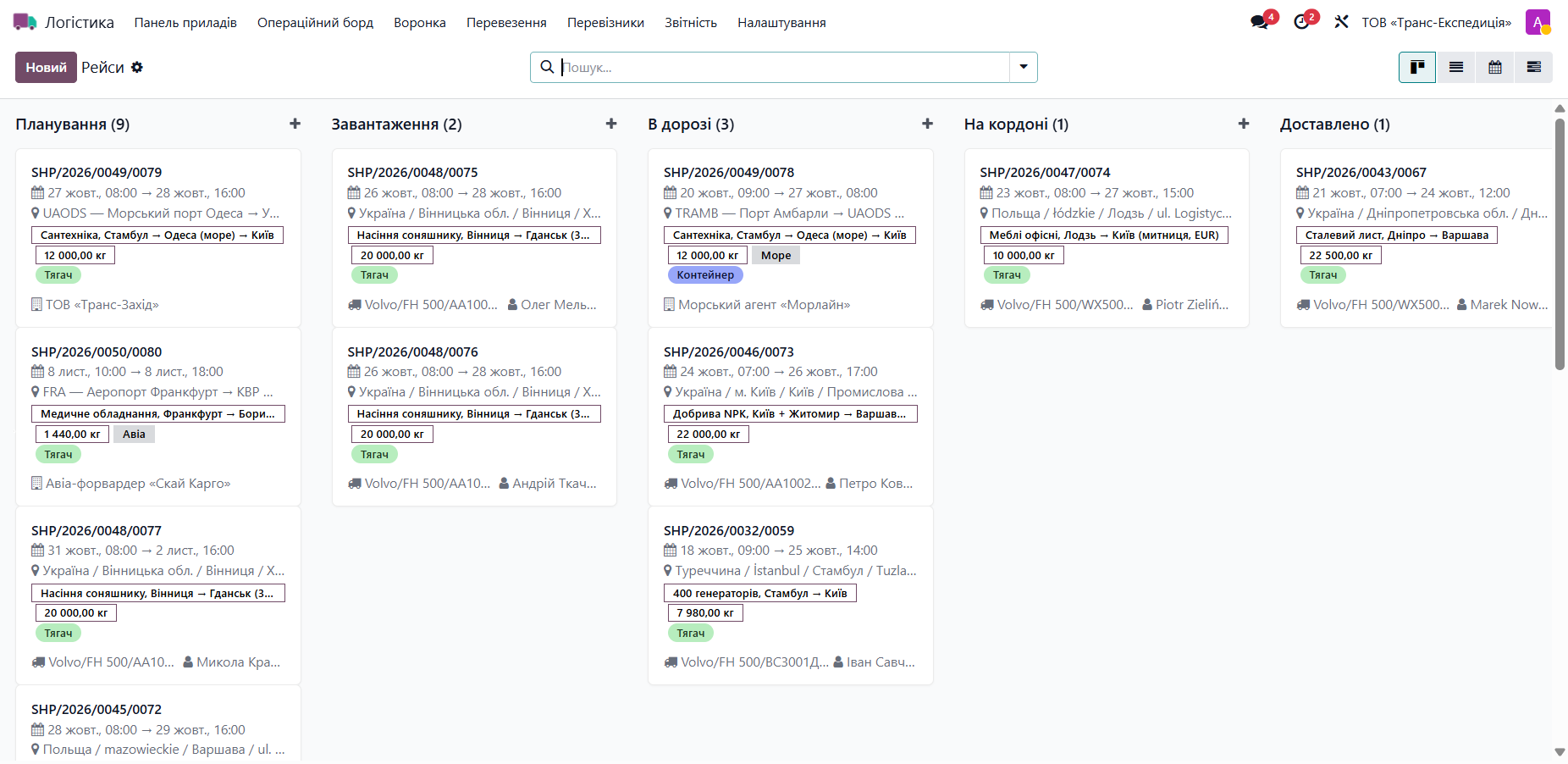Click the Логістика app logo icon
The height and width of the screenshot is (764, 1568).
[x=25, y=22]
